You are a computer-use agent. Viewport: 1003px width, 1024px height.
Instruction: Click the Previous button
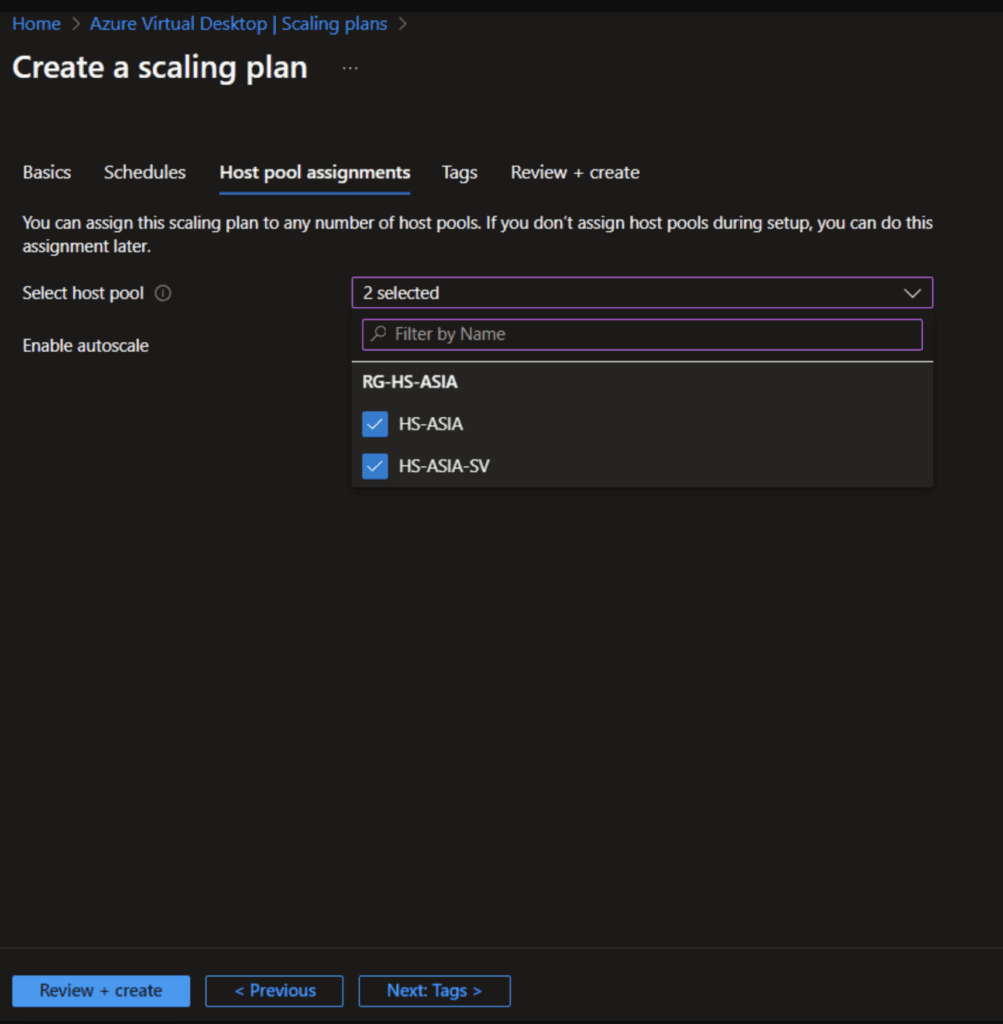point(274,991)
